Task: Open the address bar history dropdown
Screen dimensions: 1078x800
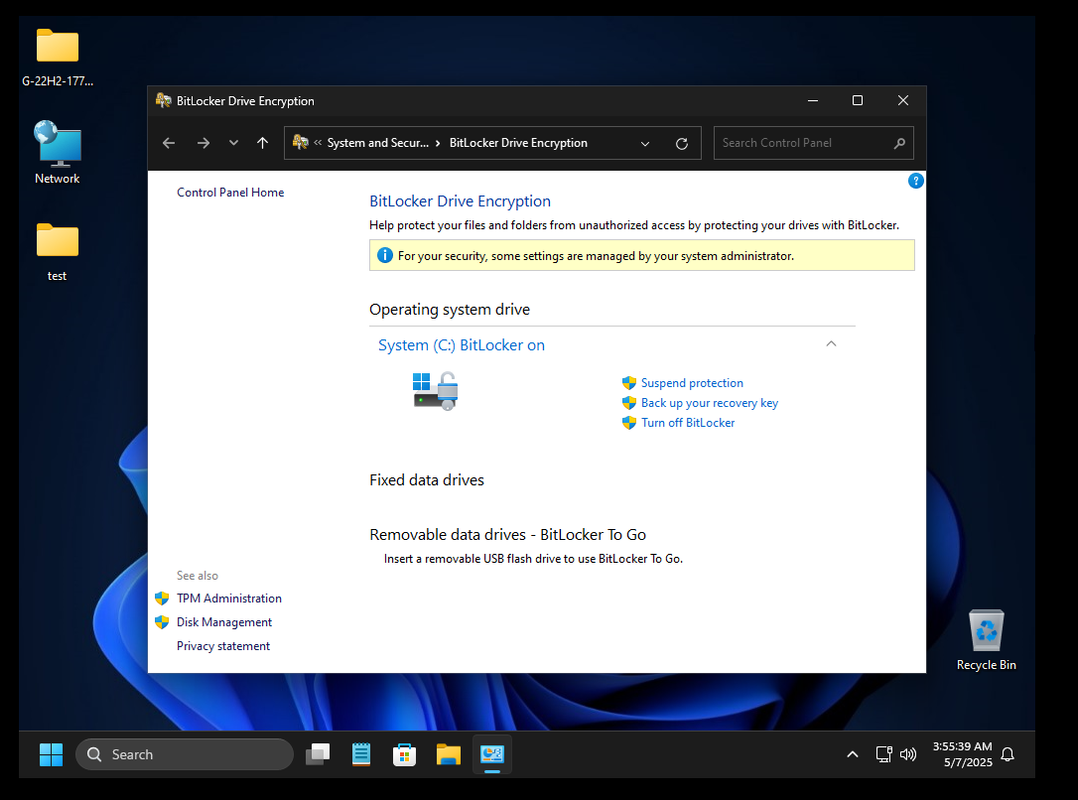Action: [x=645, y=144]
